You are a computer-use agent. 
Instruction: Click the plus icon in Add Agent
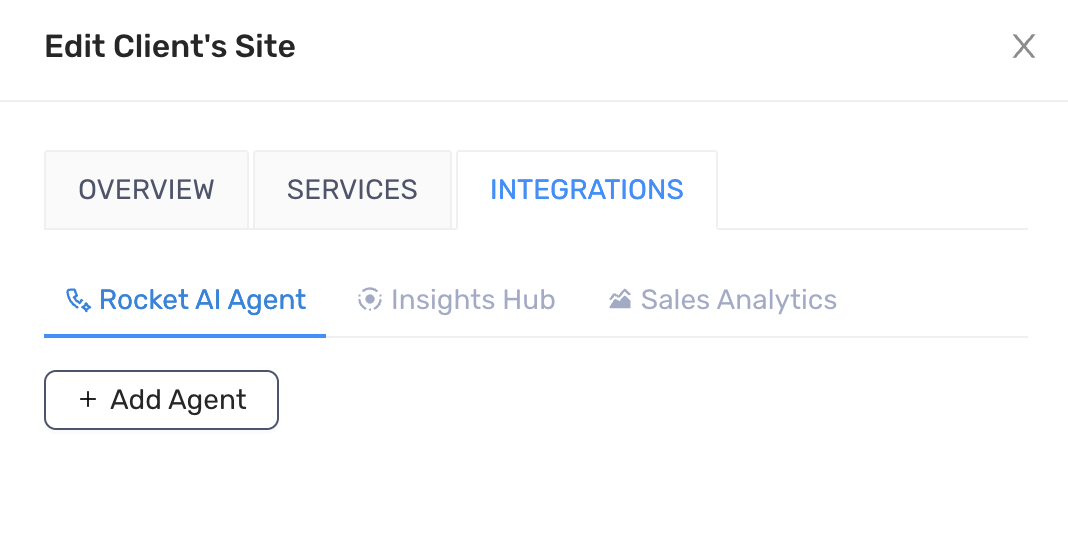(x=88, y=400)
